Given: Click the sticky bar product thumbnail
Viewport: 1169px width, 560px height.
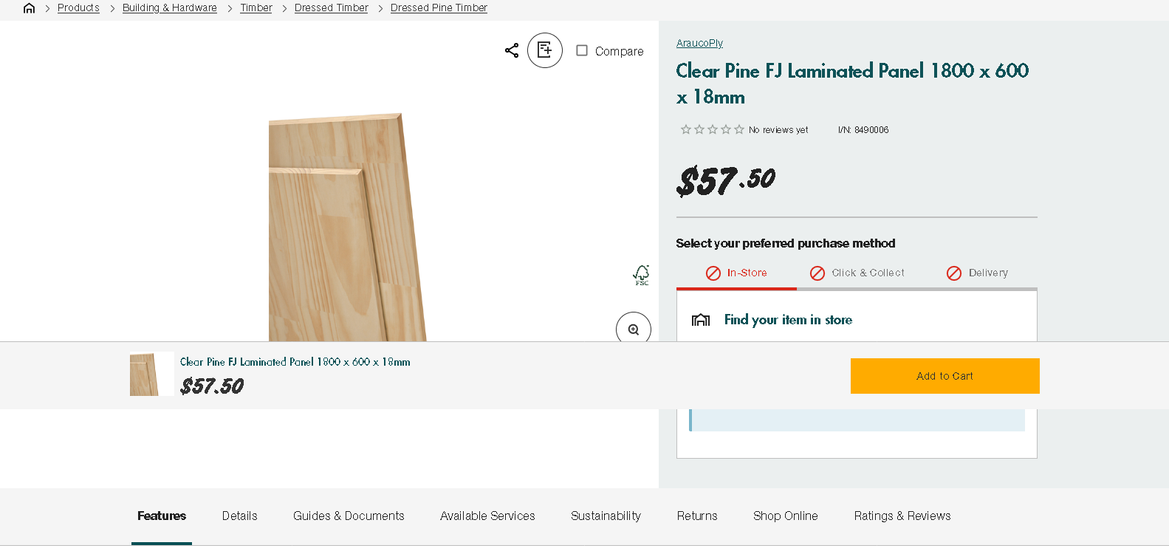Looking at the screenshot, I should 144,375.
